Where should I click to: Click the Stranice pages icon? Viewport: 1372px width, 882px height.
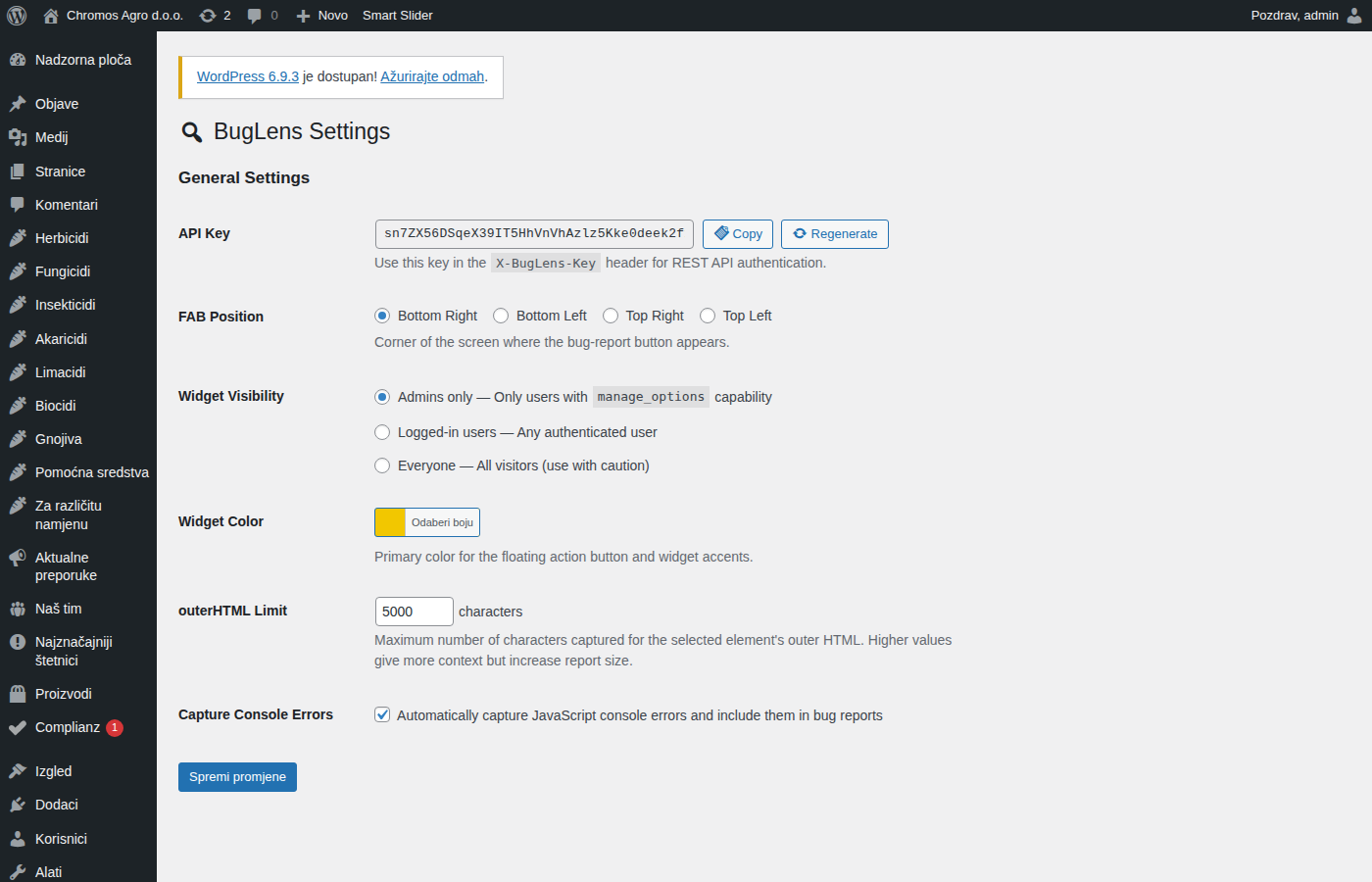point(18,171)
